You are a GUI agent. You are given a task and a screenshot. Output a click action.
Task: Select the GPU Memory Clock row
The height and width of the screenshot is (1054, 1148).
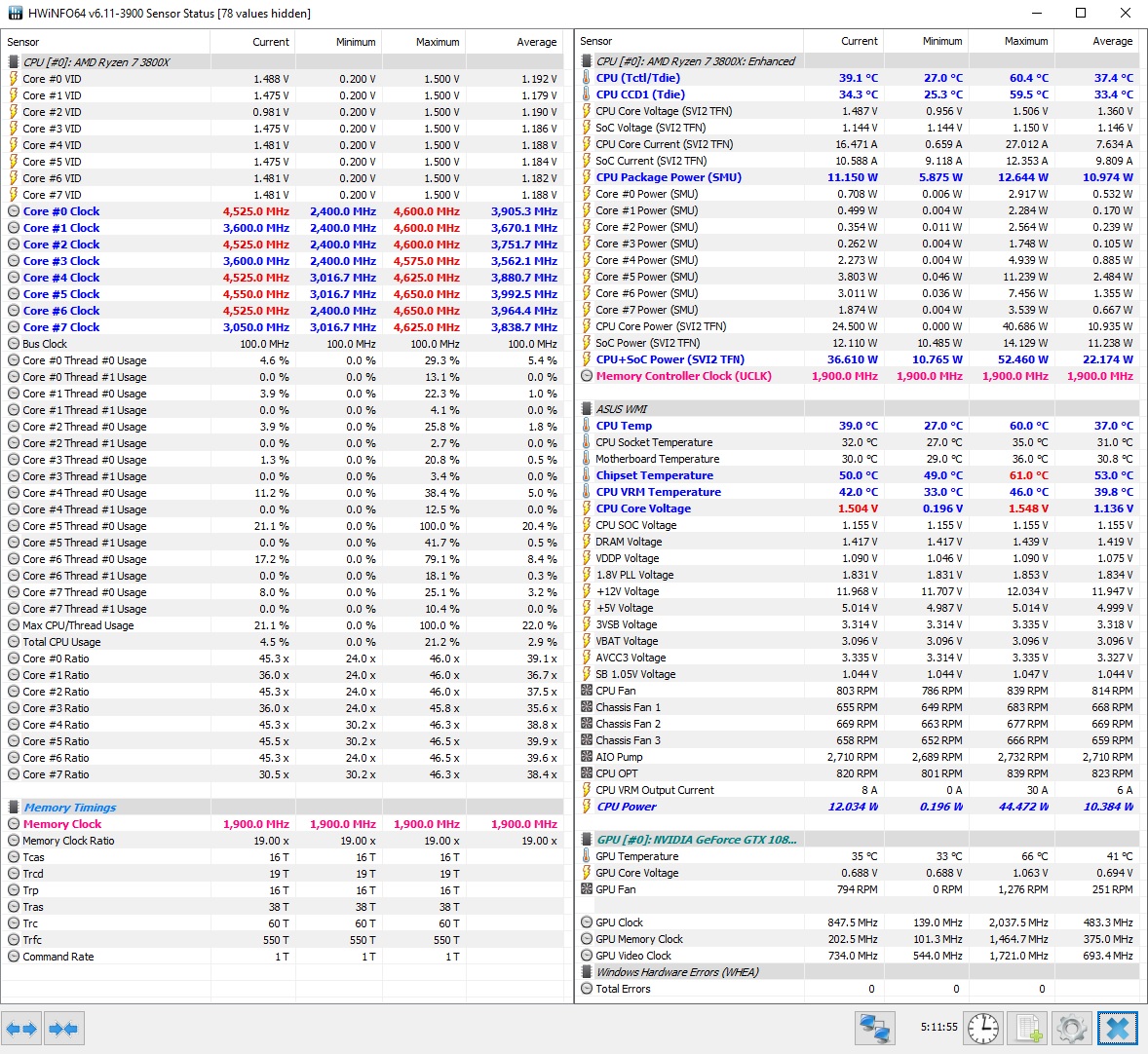(x=858, y=939)
